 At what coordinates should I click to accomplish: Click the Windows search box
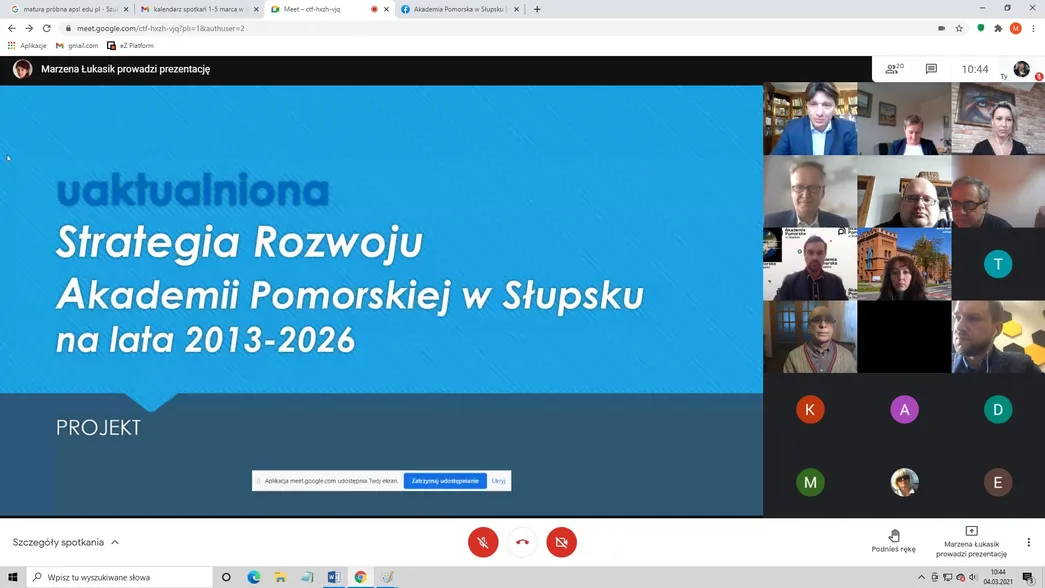coord(120,577)
